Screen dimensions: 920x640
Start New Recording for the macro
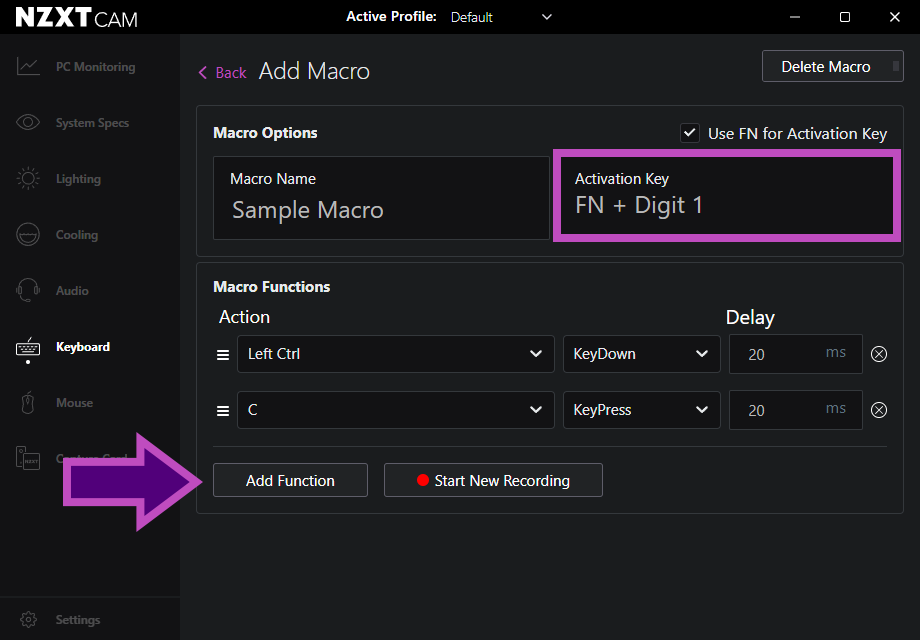[x=493, y=480]
